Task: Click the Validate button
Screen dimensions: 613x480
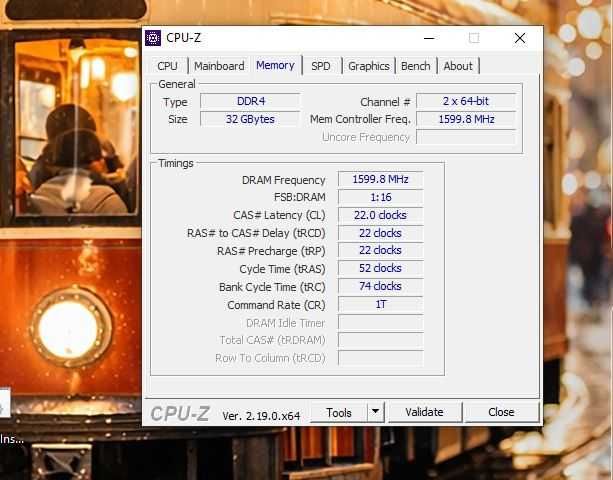Action: coord(424,412)
